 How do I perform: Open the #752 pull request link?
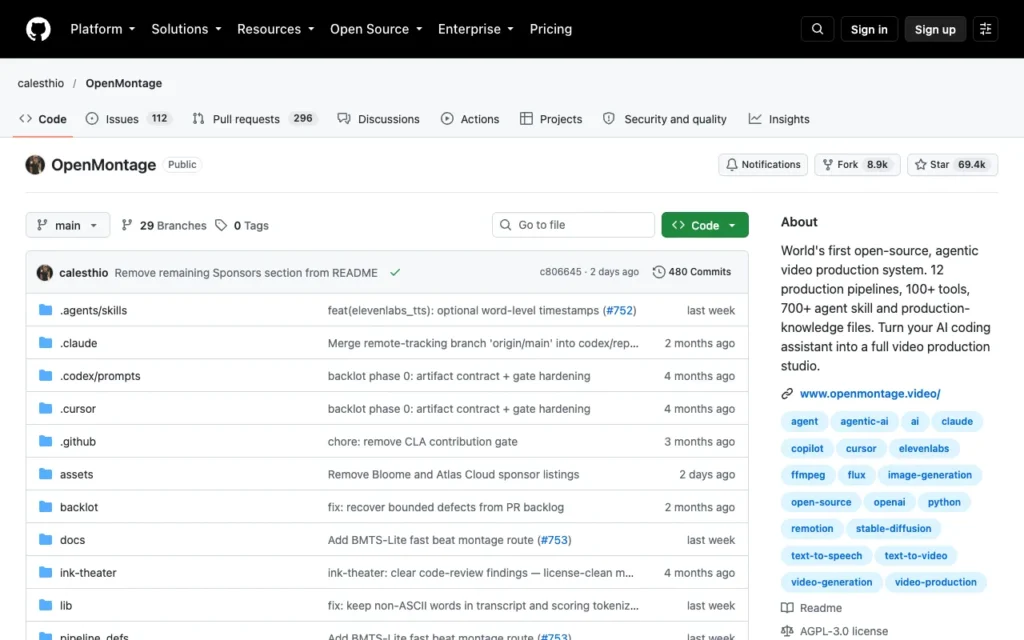coord(619,310)
